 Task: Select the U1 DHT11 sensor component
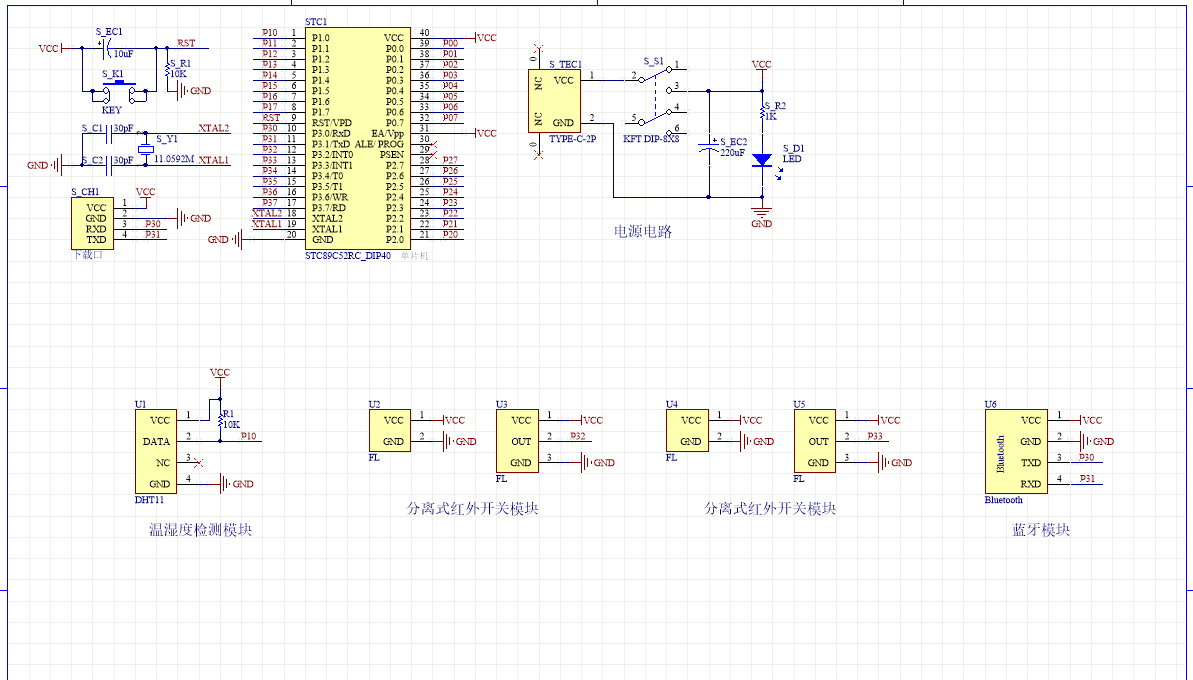[159, 451]
